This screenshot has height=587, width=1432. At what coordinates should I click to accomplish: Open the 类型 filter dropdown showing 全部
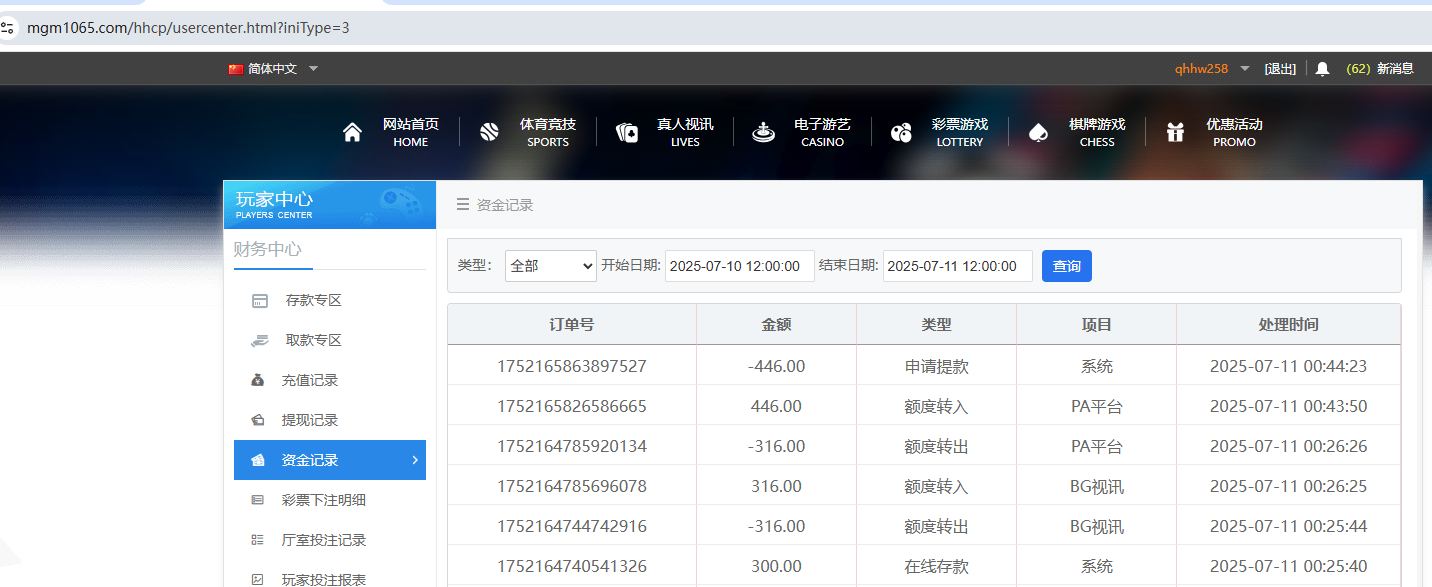pos(550,265)
